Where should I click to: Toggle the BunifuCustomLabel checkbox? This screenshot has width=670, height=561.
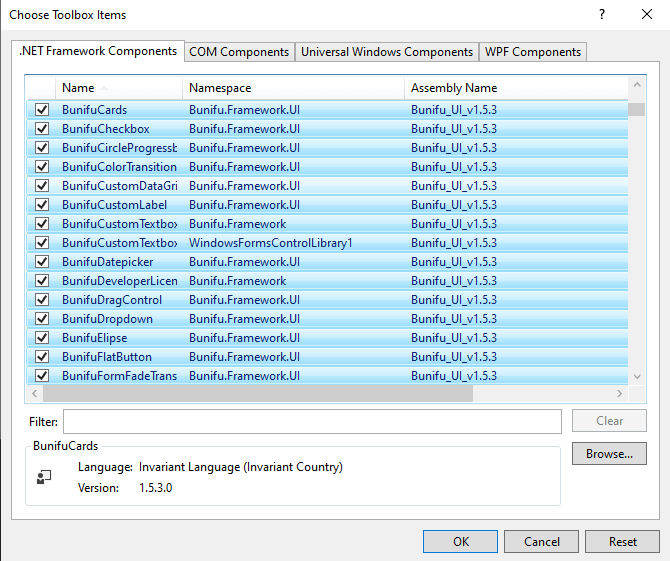(x=42, y=205)
